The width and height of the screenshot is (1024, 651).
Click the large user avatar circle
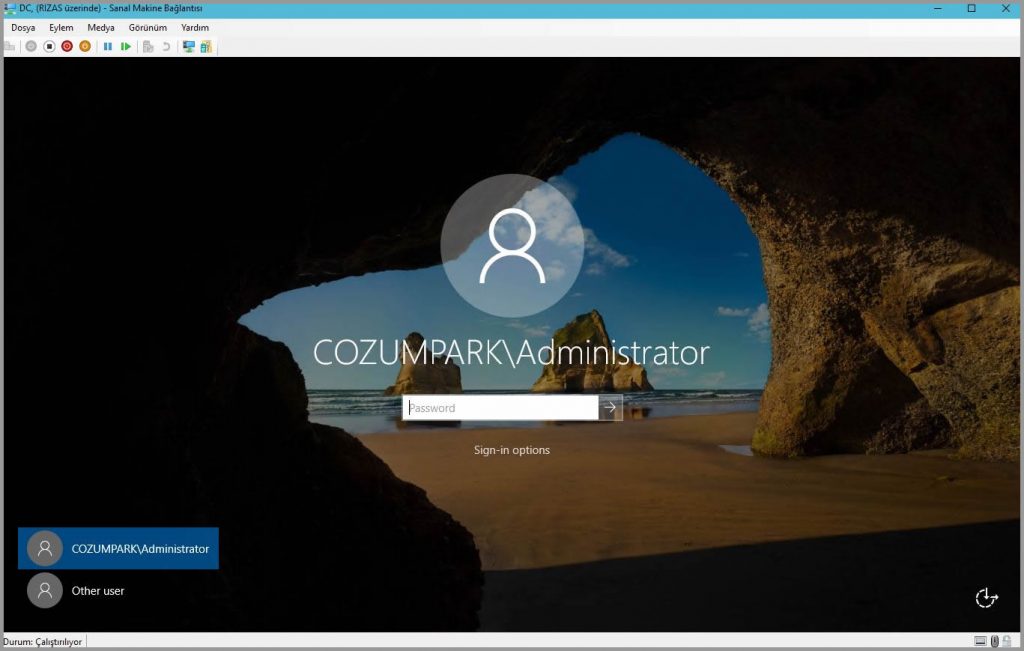coord(512,246)
